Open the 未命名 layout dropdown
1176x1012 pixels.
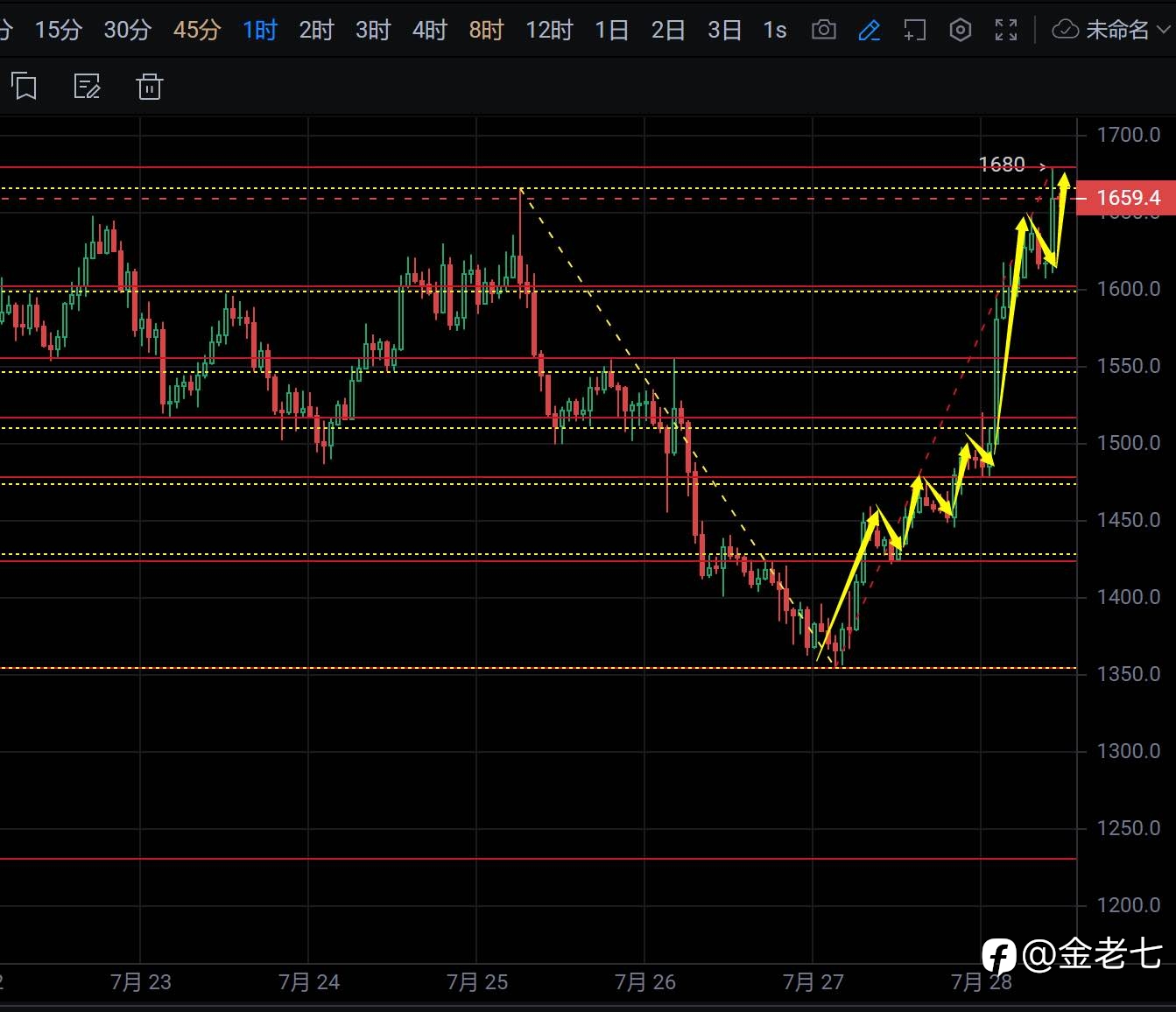click(1111, 31)
